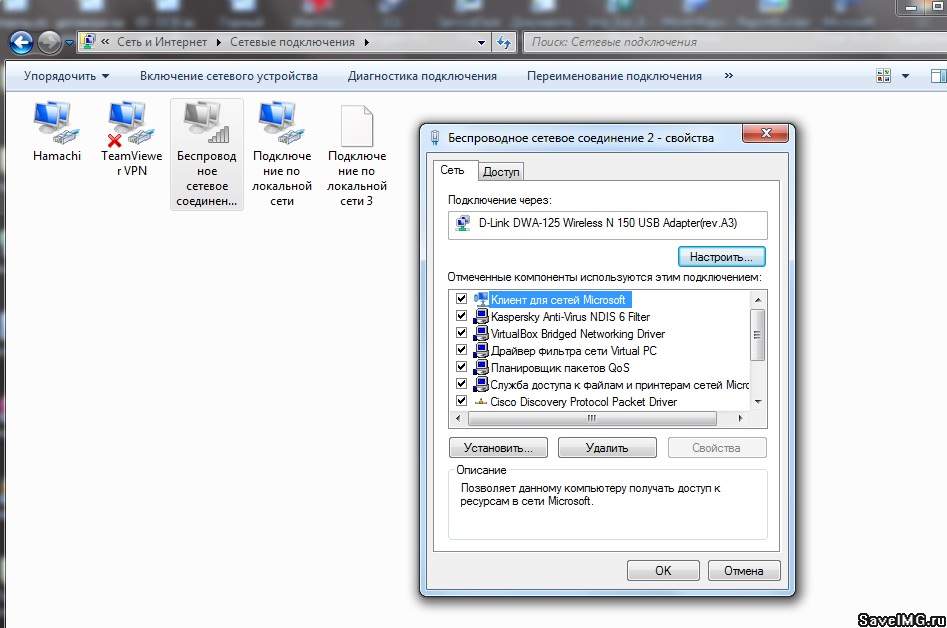This screenshot has width=947, height=628.
Task: Switch to the Сеть tab
Action: [452, 170]
